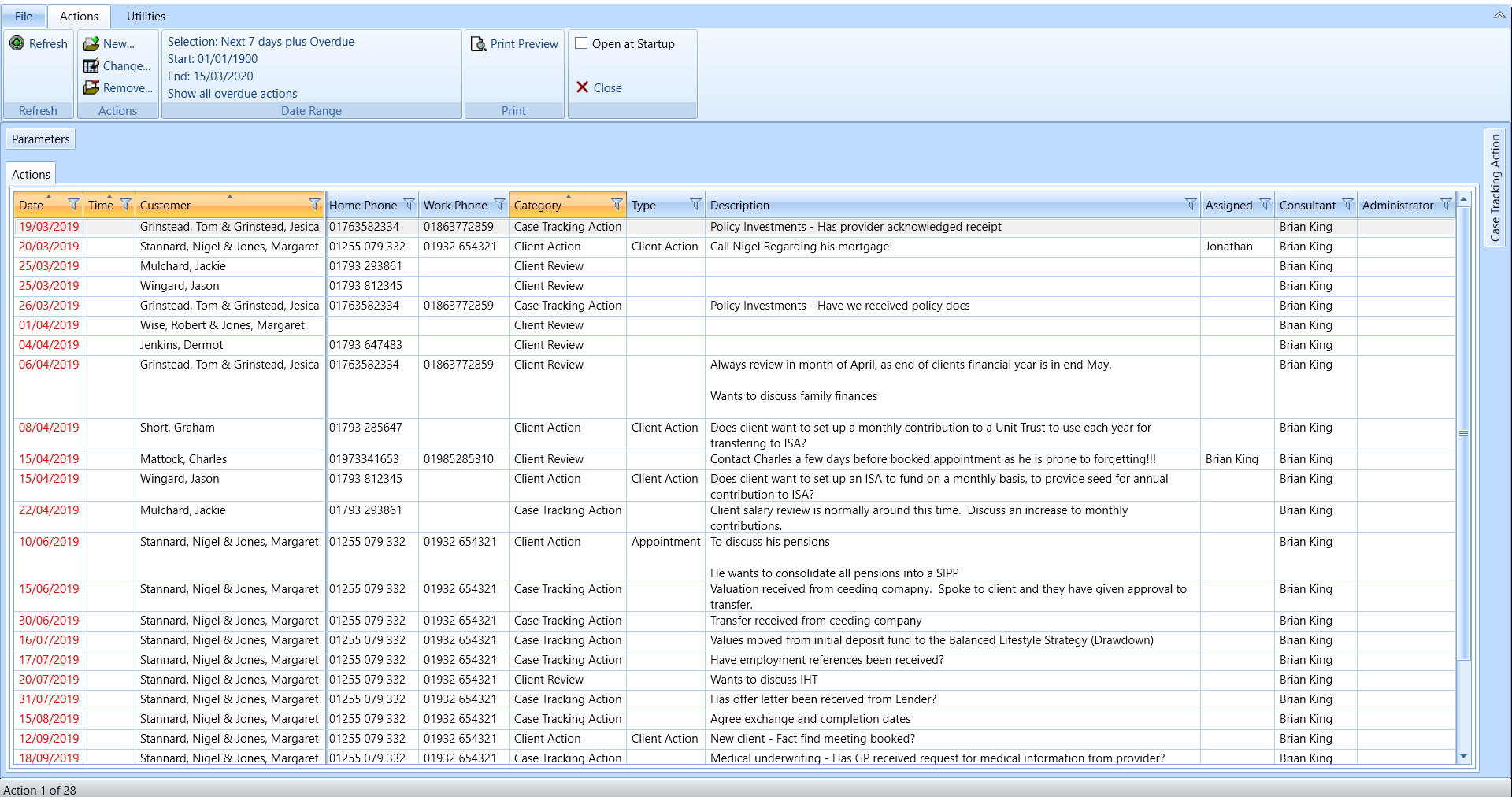
Task: Open the Case Tracking Action side panel
Action: 1495,187
